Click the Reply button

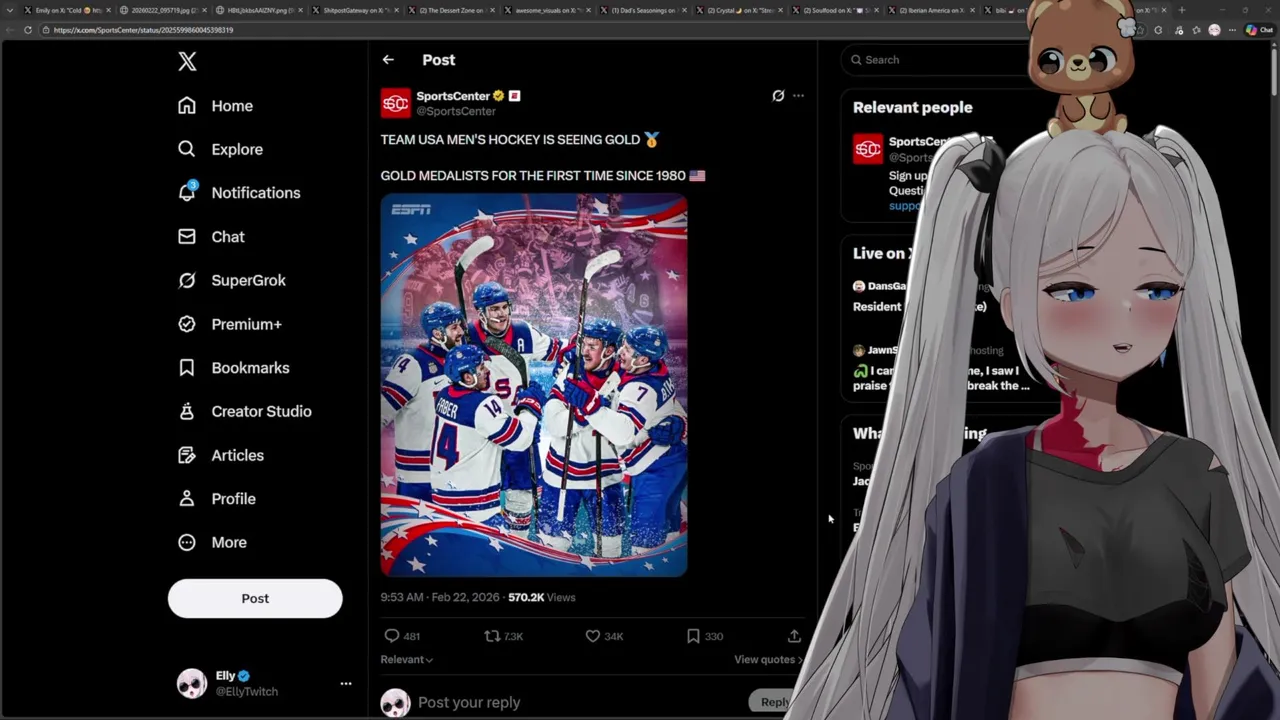coord(775,702)
